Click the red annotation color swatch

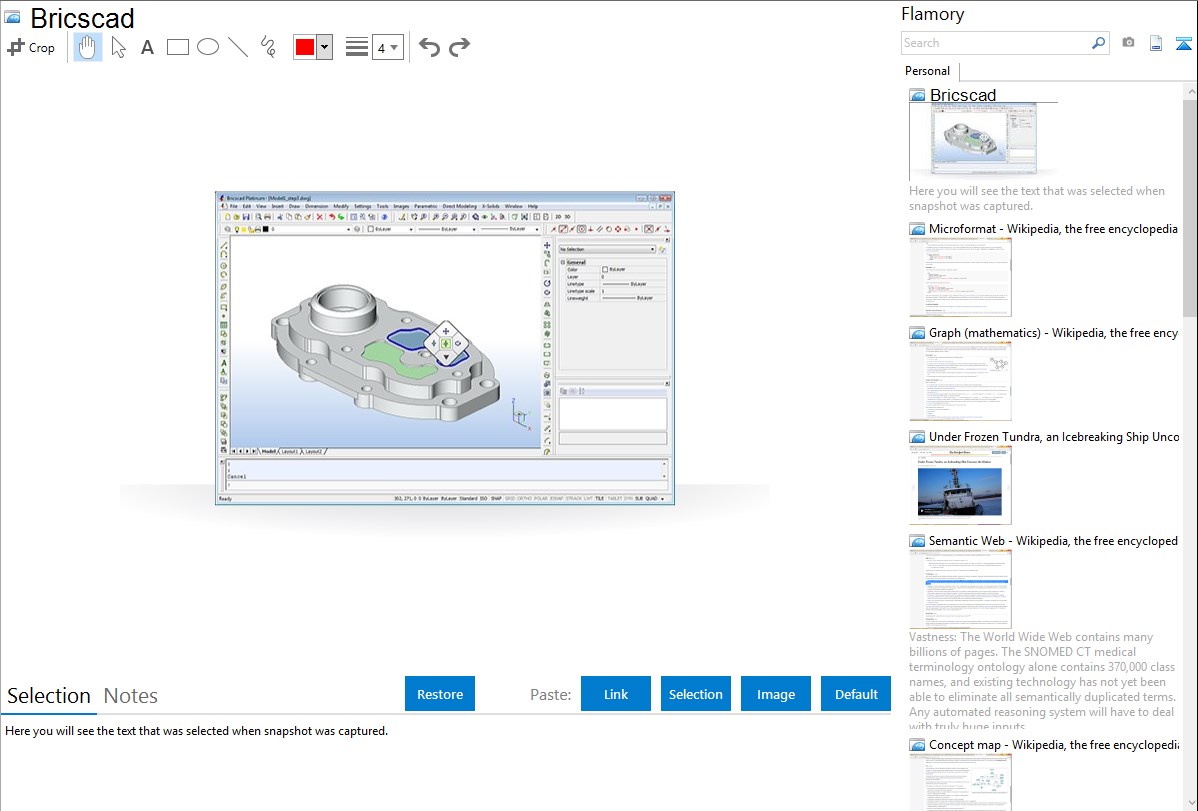click(x=305, y=47)
